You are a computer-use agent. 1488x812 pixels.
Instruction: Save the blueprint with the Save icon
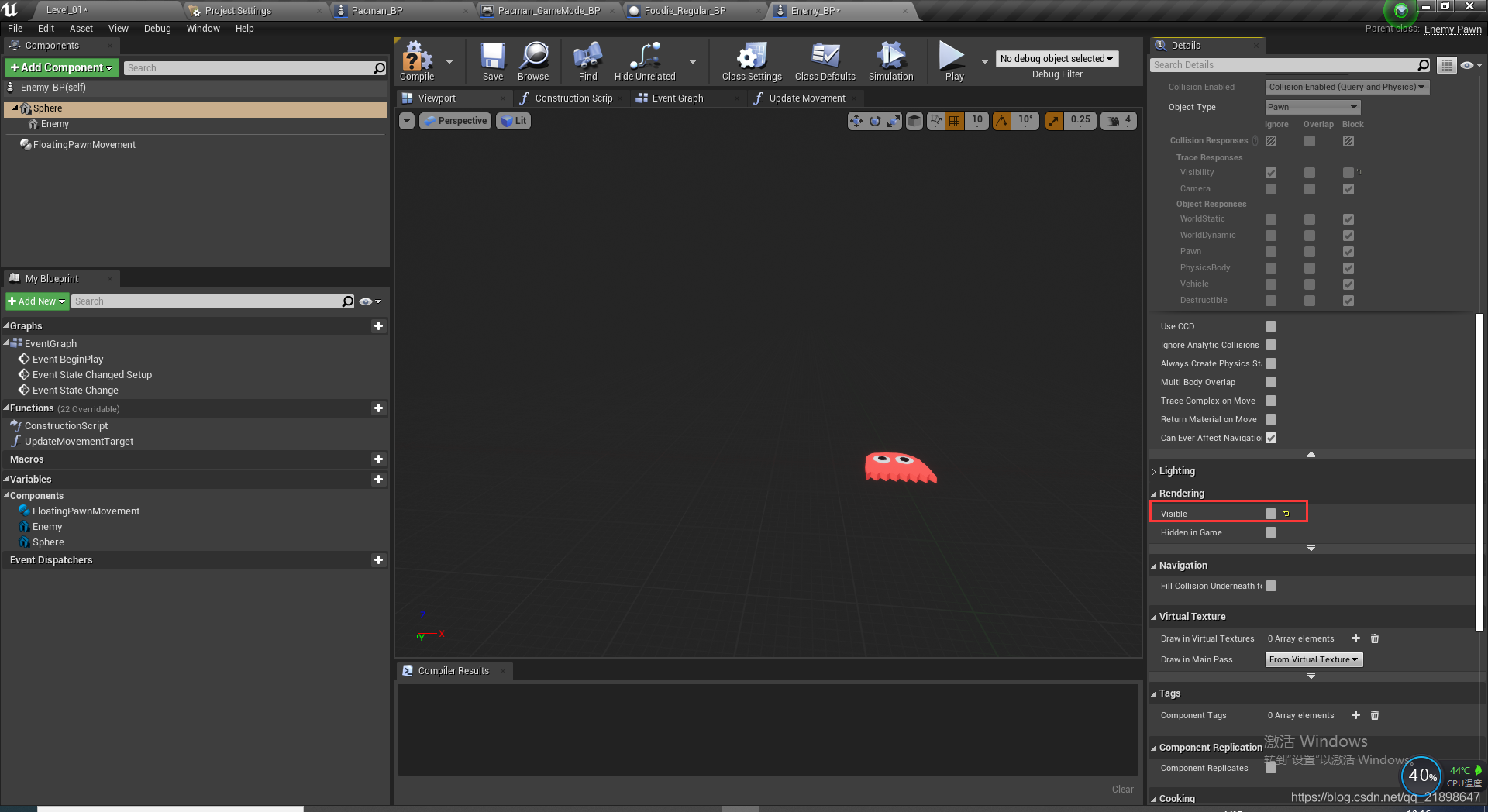pyautogui.click(x=493, y=61)
